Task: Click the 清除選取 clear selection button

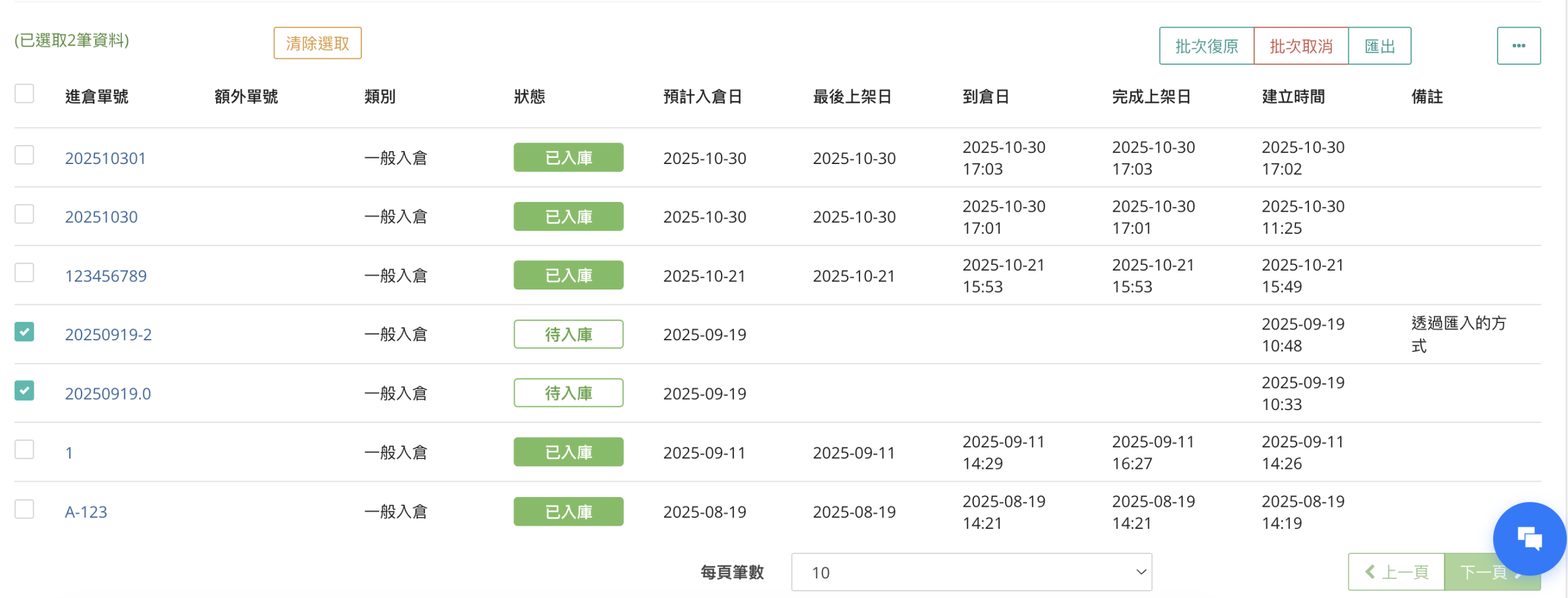Action: (317, 43)
